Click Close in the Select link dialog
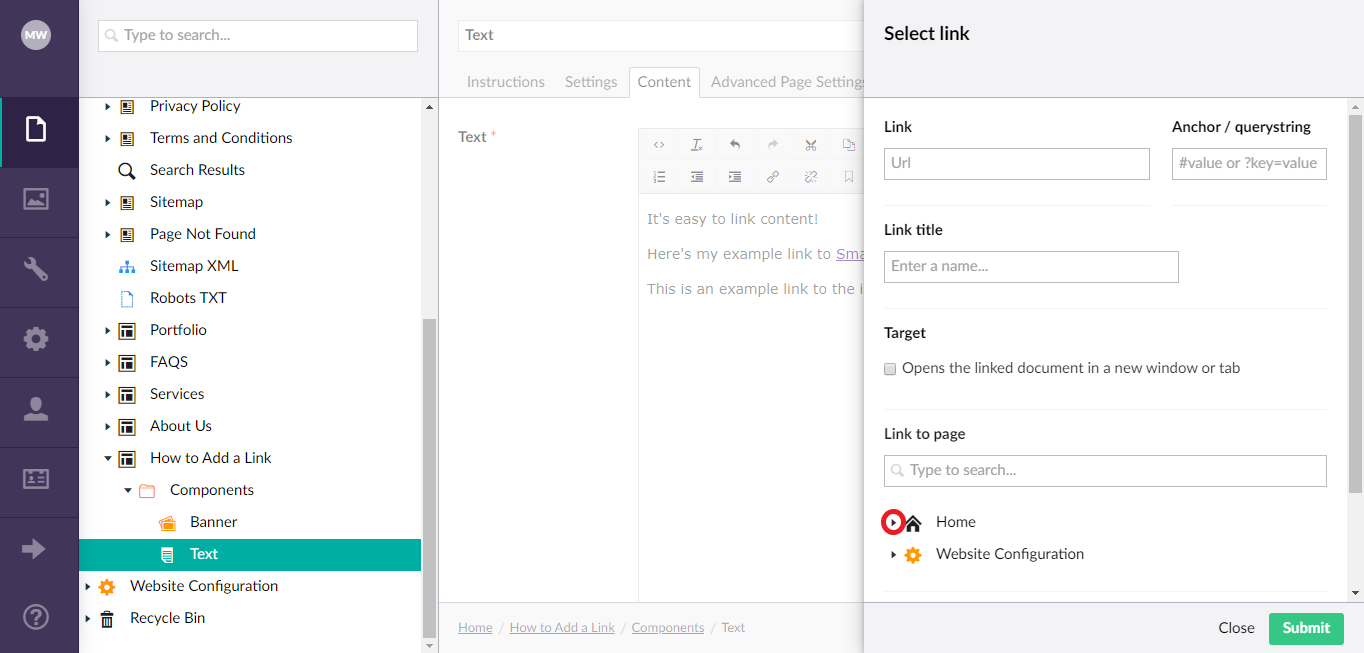The width and height of the screenshot is (1364, 653). pyautogui.click(x=1236, y=628)
